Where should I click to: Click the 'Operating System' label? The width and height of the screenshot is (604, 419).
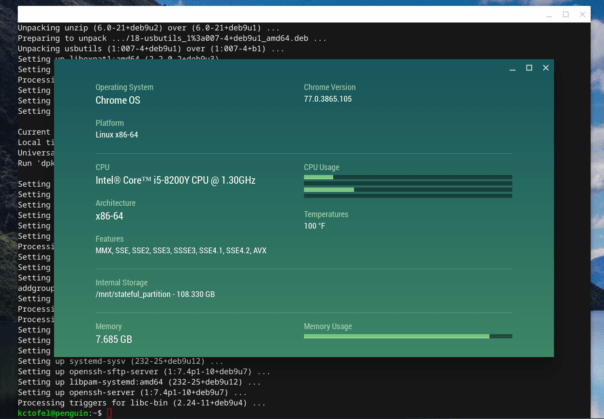[124, 87]
